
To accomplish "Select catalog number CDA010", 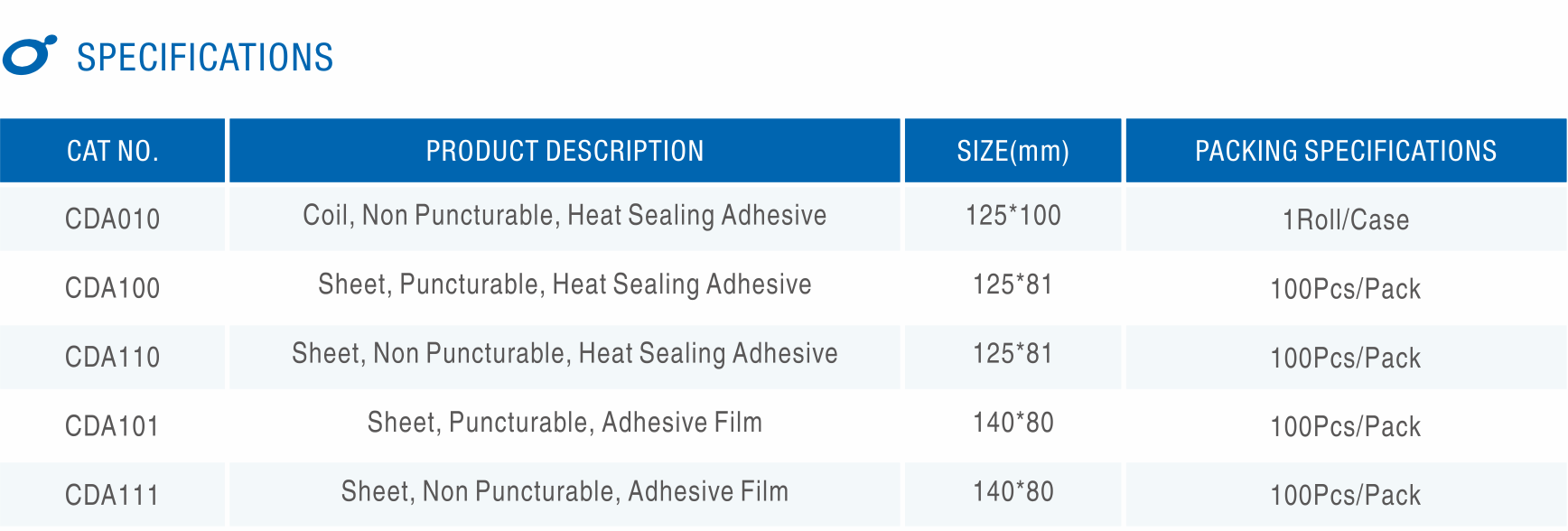I will pyautogui.click(x=113, y=219).
